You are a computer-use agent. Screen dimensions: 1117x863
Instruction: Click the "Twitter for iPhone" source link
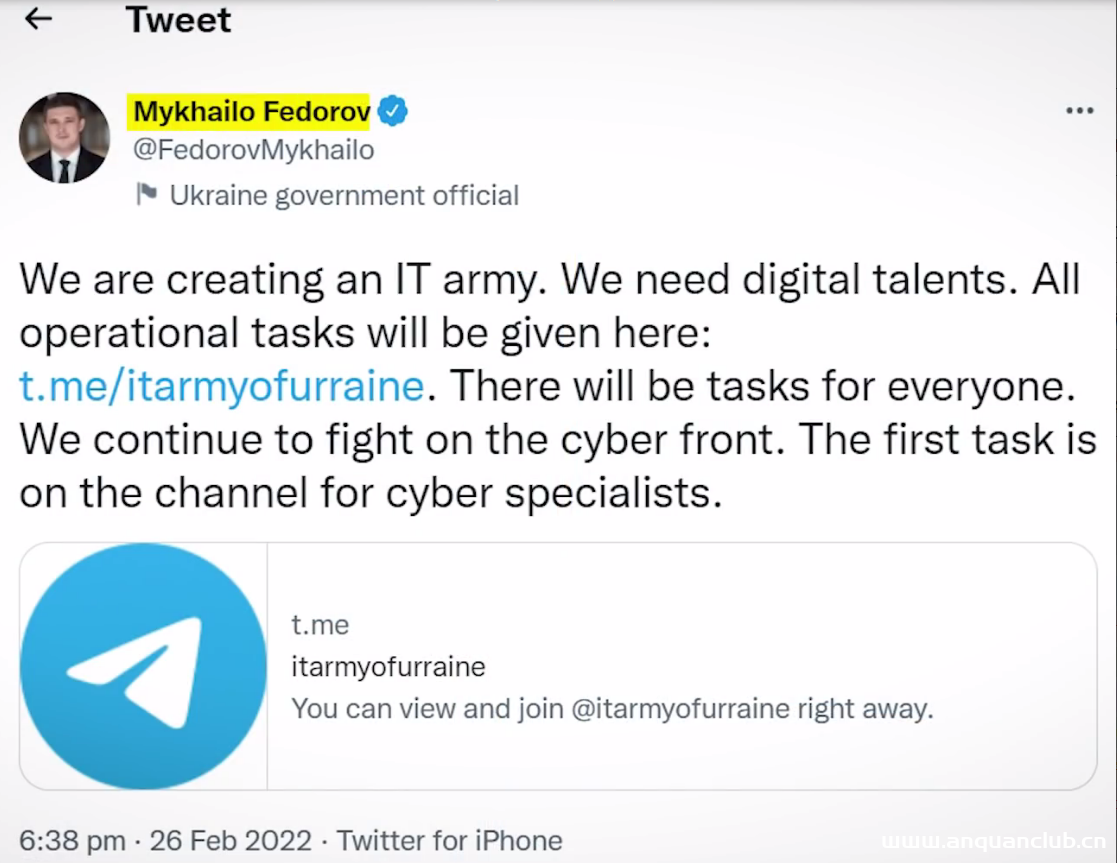449,841
